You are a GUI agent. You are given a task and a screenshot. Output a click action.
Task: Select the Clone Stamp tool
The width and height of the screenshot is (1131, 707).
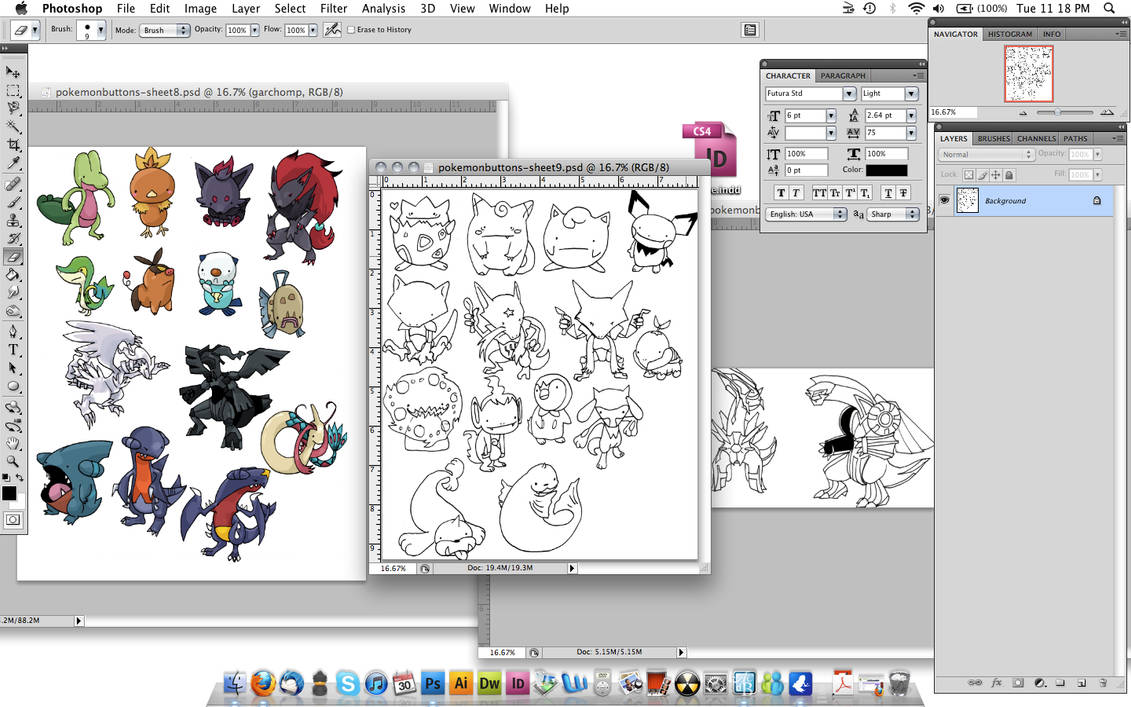point(13,221)
